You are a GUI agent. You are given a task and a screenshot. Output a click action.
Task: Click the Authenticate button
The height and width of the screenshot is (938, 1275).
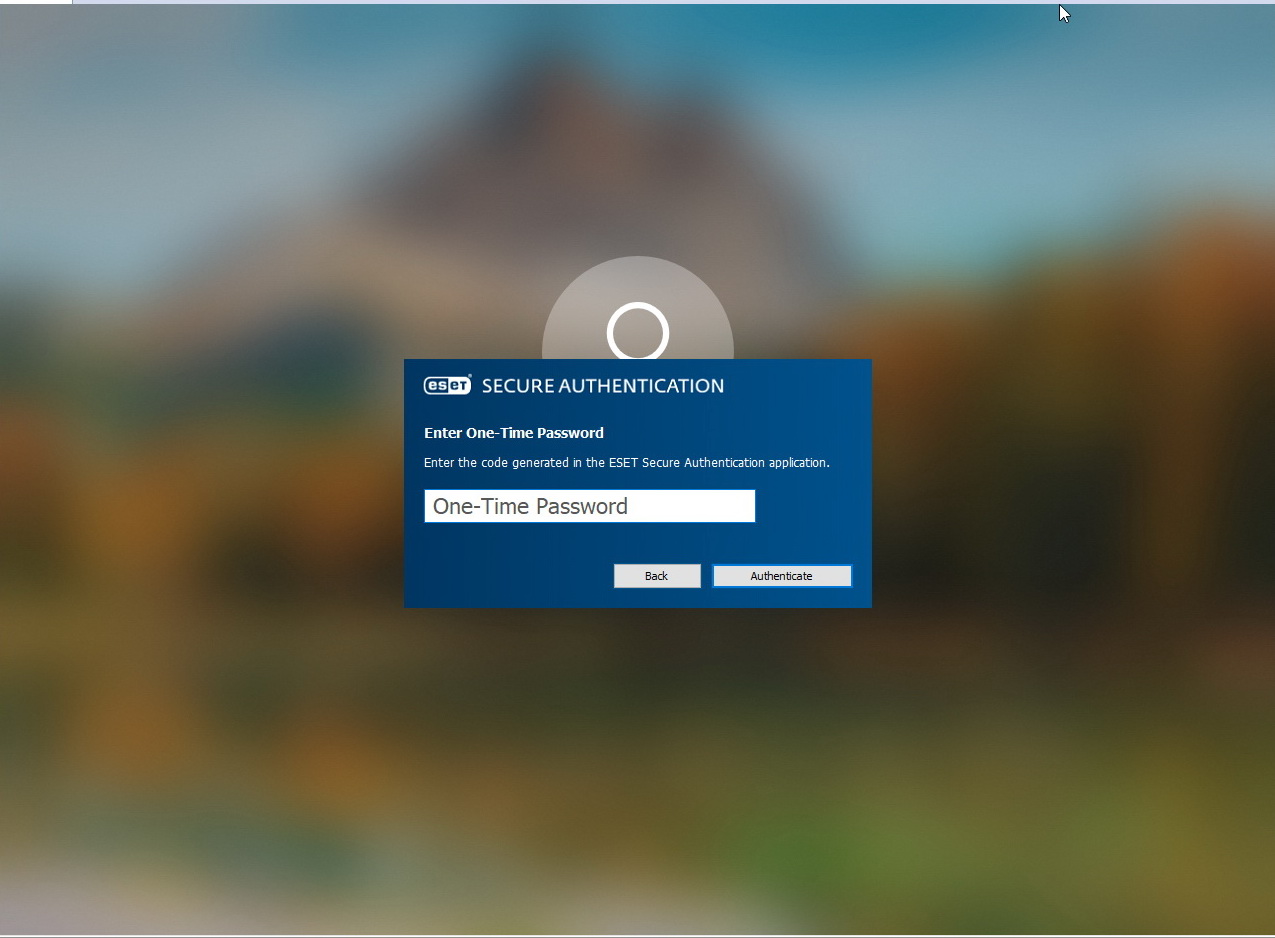782,576
